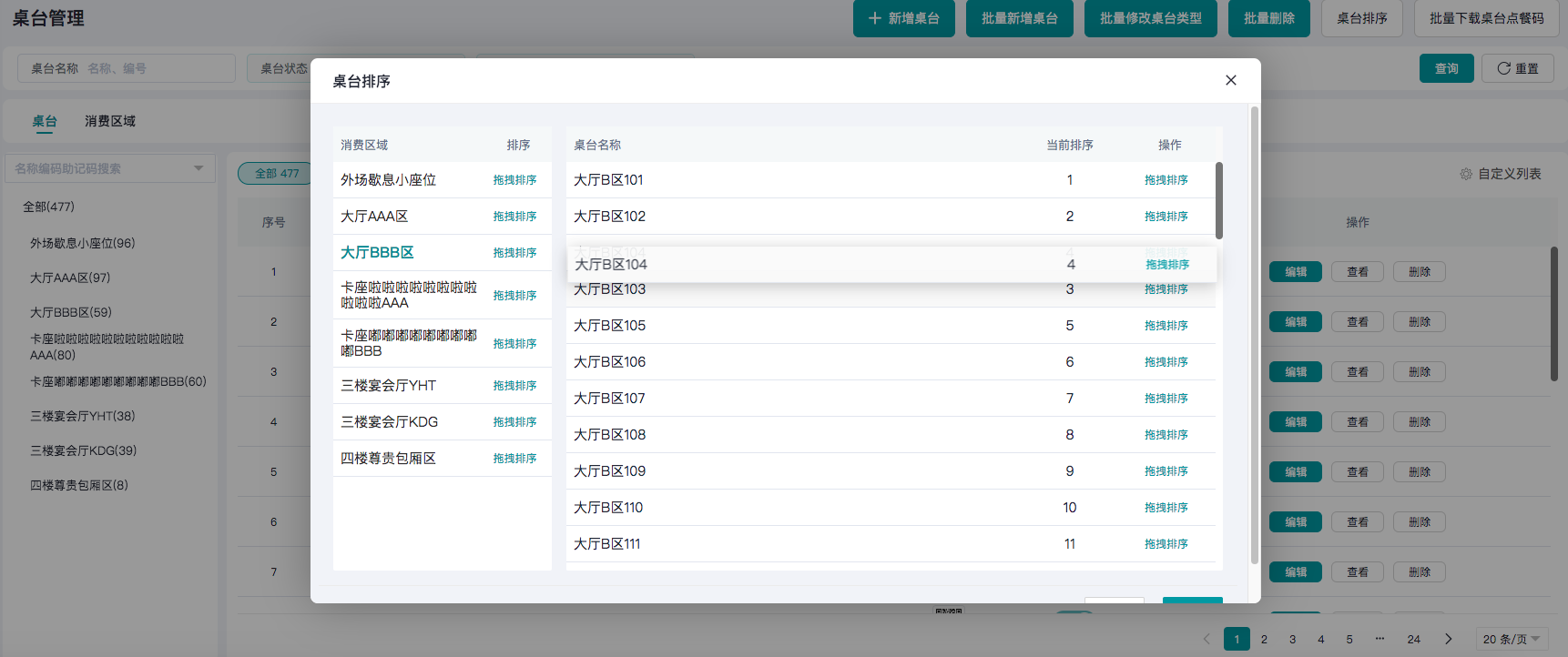Go to page 24 in pagination
1568x657 pixels.
(x=1413, y=639)
